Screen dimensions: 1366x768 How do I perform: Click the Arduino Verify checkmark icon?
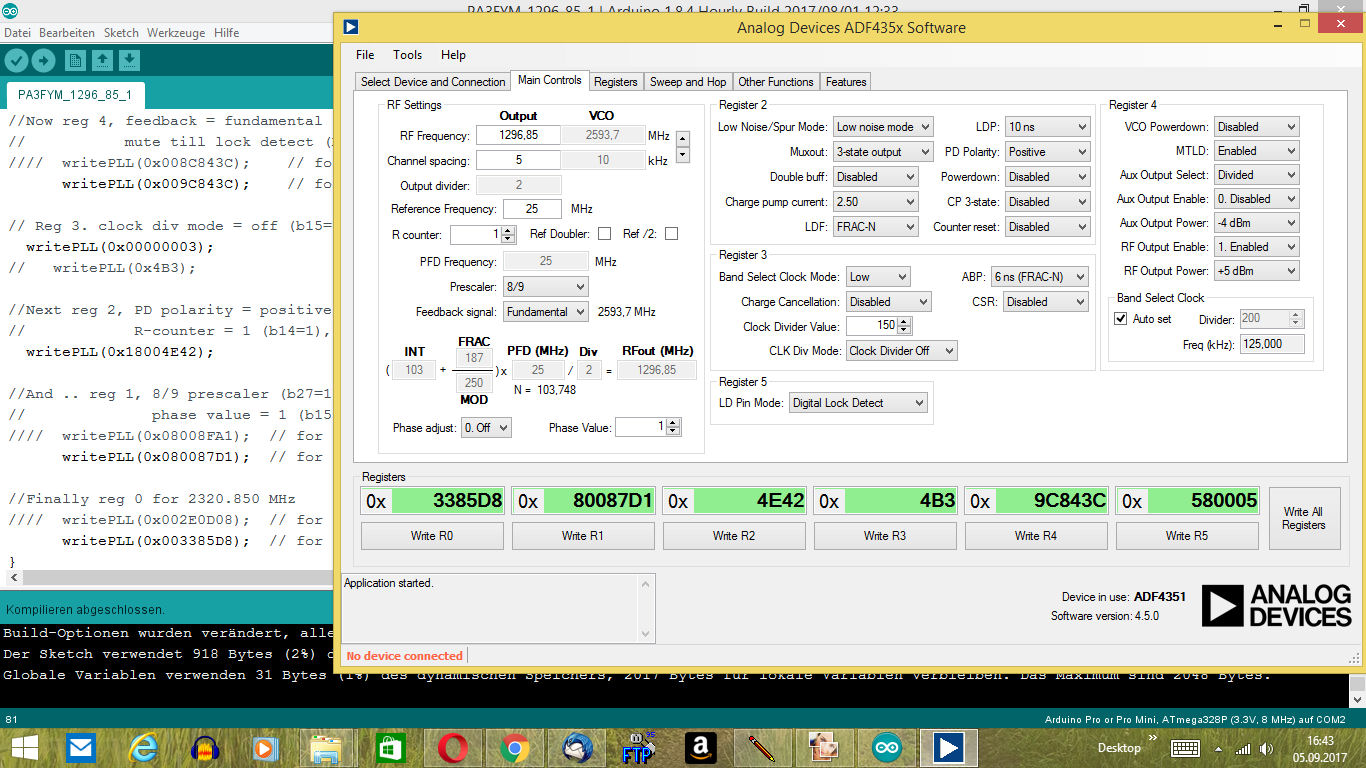[x=16, y=60]
